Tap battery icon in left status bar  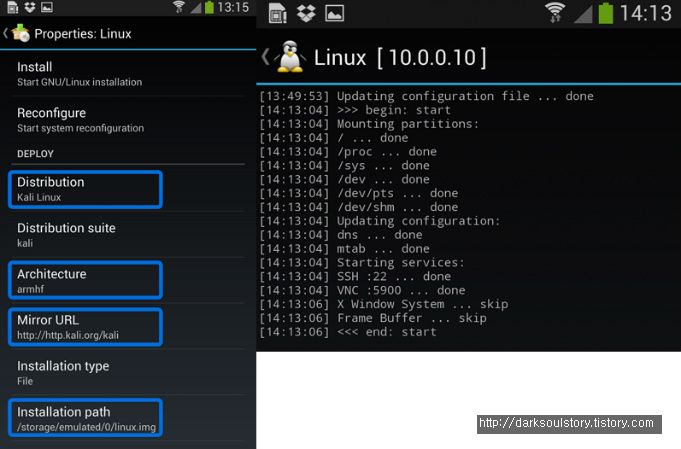[x=209, y=7]
